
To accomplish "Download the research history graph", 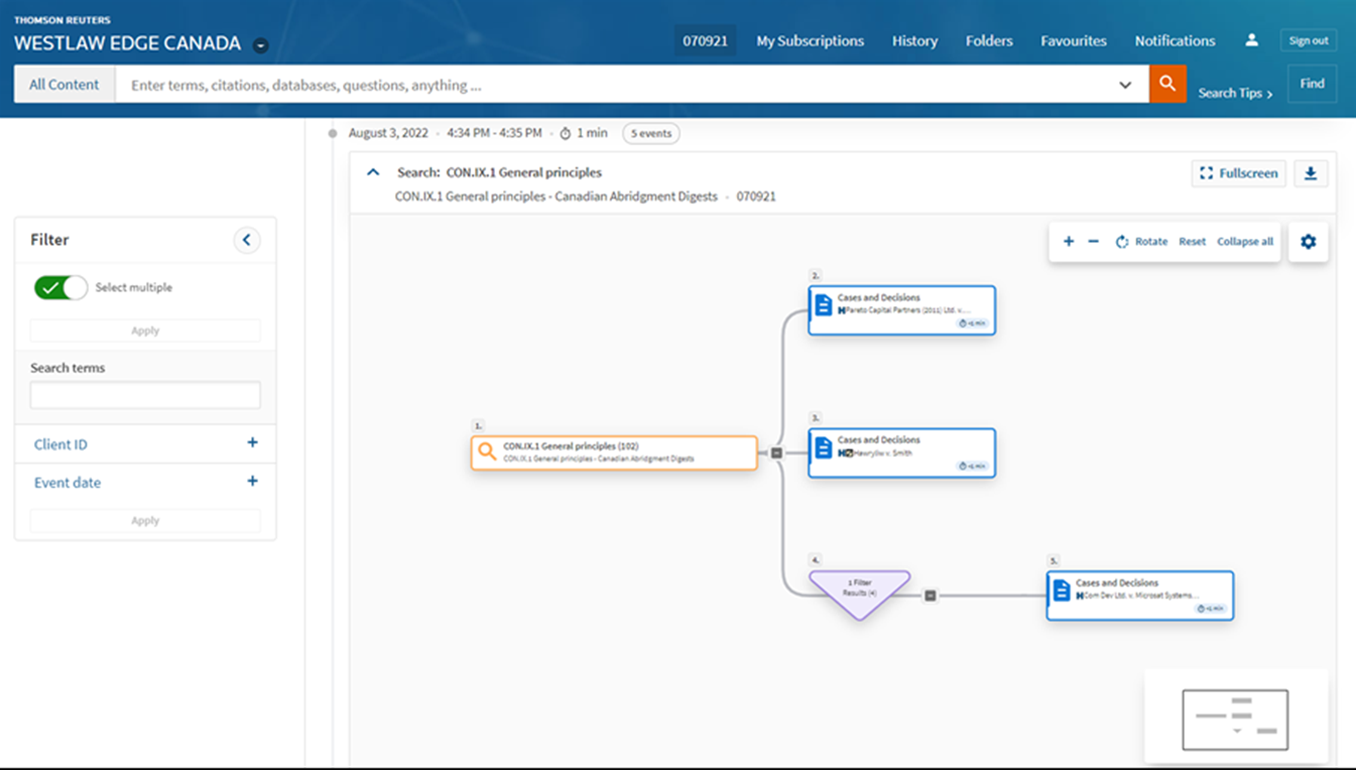I will (1310, 173).
